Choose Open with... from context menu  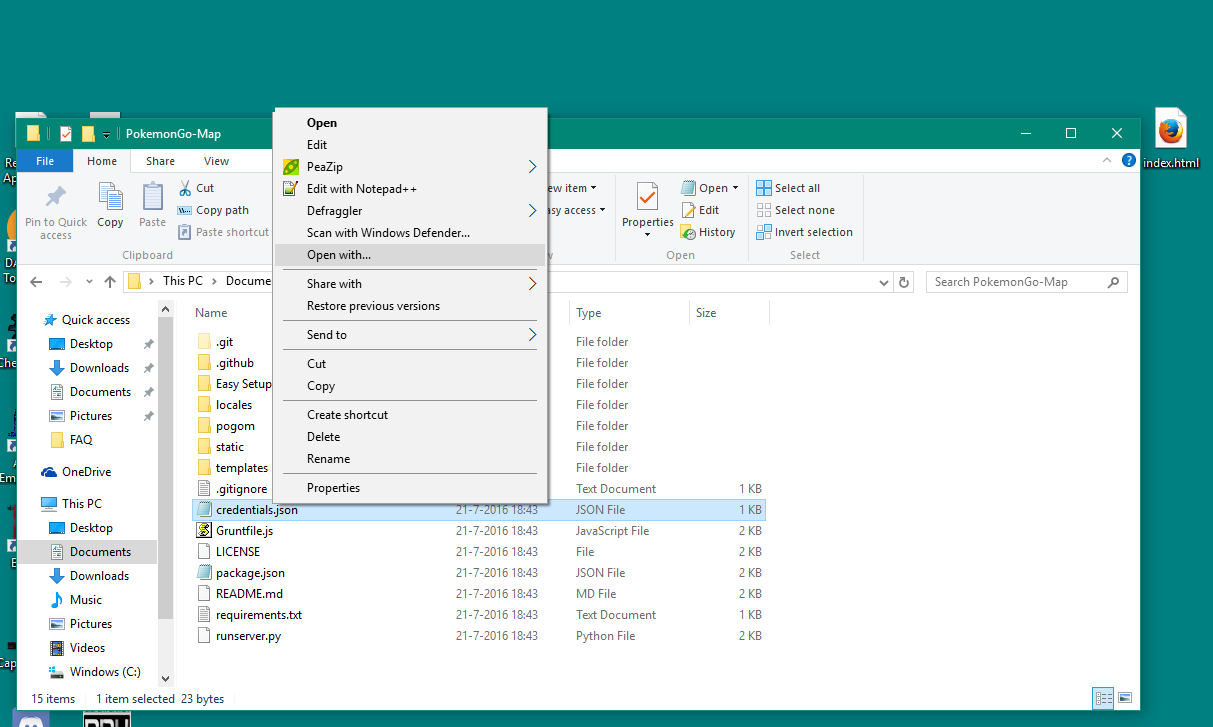click(410, 255)
